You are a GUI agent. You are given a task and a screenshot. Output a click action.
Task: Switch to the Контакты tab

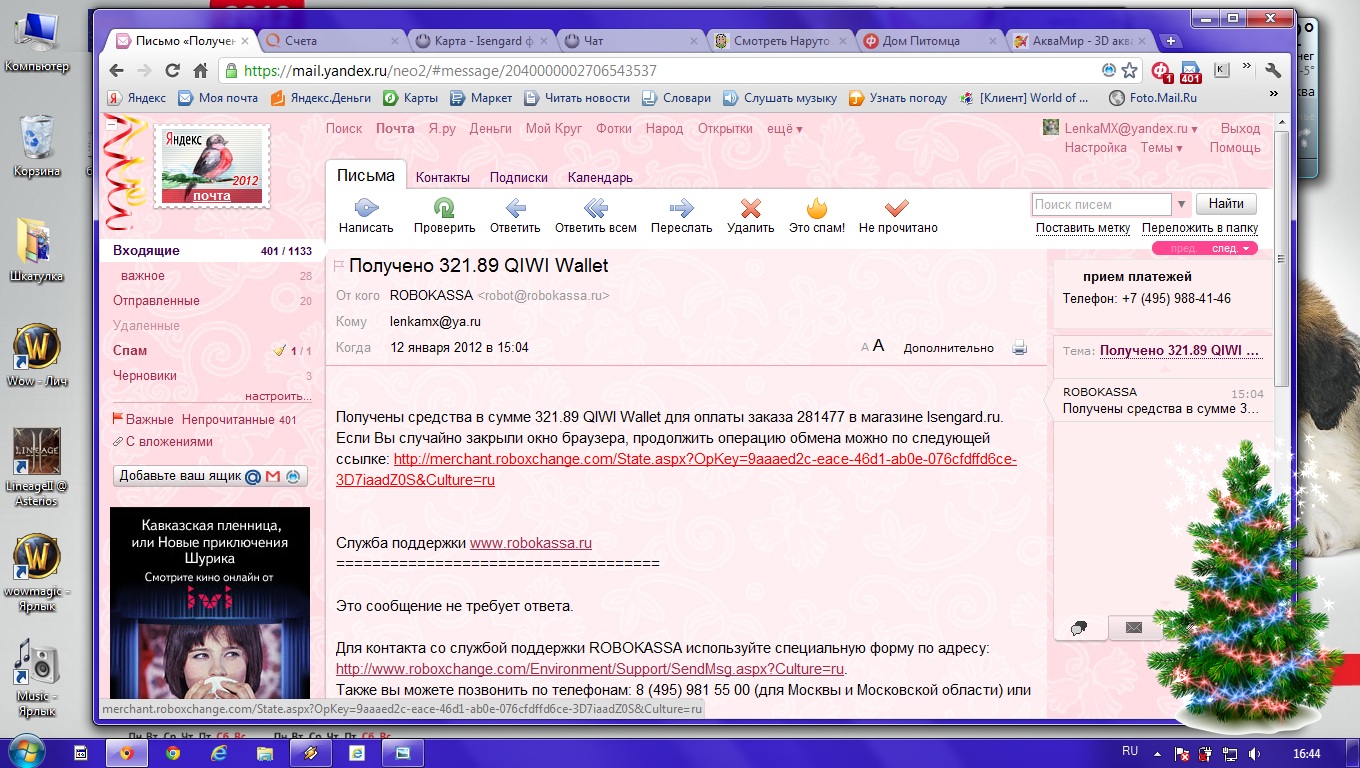pyautogui.click(x=442, y=177)
